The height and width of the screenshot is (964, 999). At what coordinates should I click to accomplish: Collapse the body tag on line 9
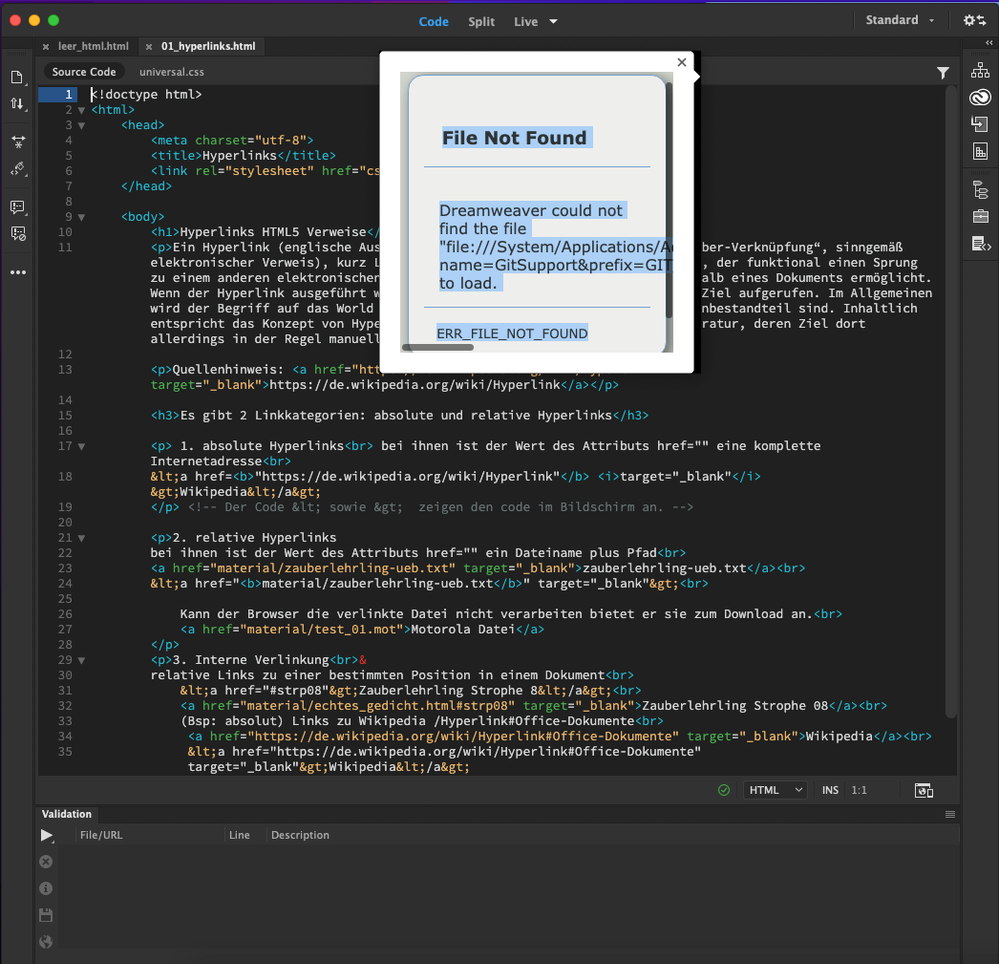tap(82, 217)
